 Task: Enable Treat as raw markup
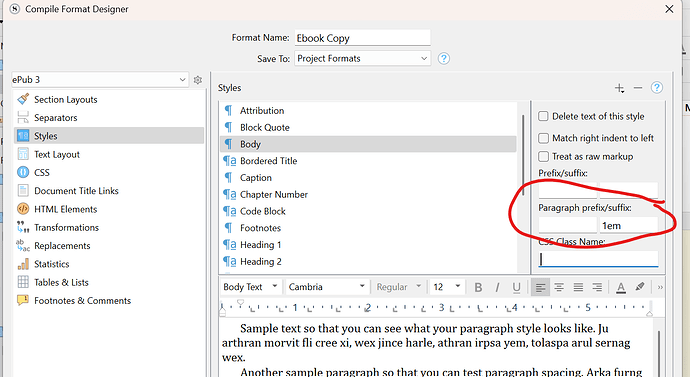[543, 157]
